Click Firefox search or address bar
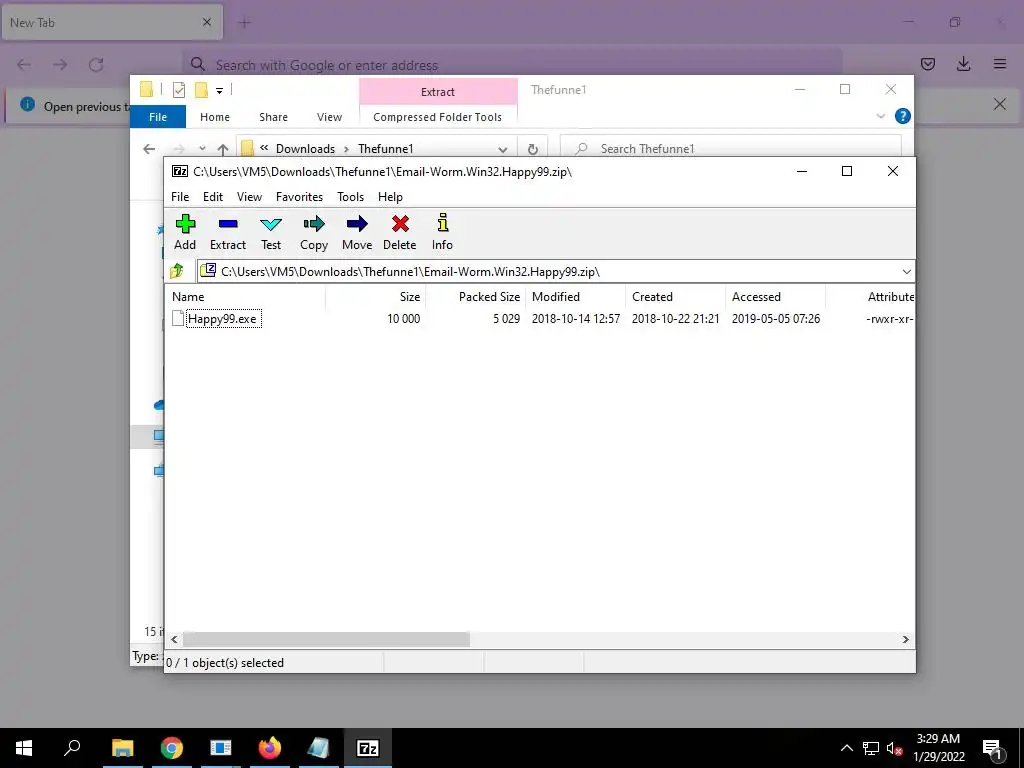1024x768 pixels. 512,65
